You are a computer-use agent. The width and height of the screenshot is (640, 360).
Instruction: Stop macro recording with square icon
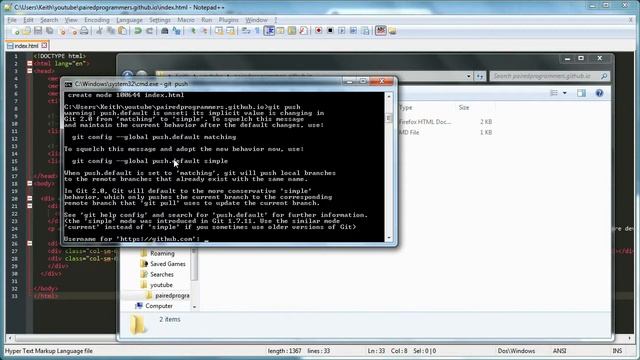(330, 31)
